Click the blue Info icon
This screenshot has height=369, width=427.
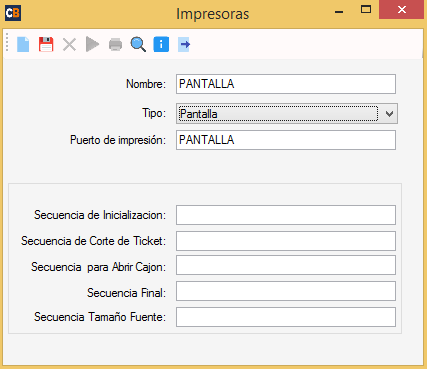click(161, 44)
